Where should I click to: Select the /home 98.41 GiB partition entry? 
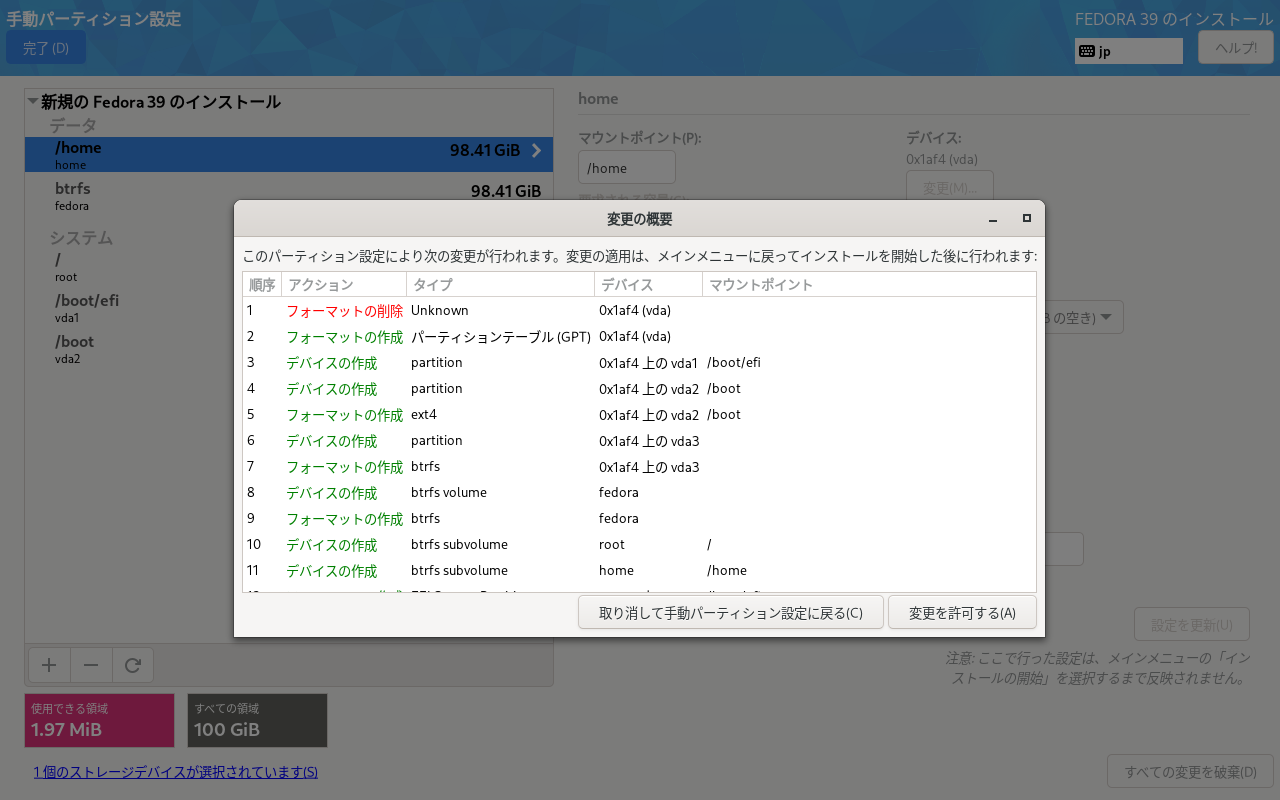289,154
